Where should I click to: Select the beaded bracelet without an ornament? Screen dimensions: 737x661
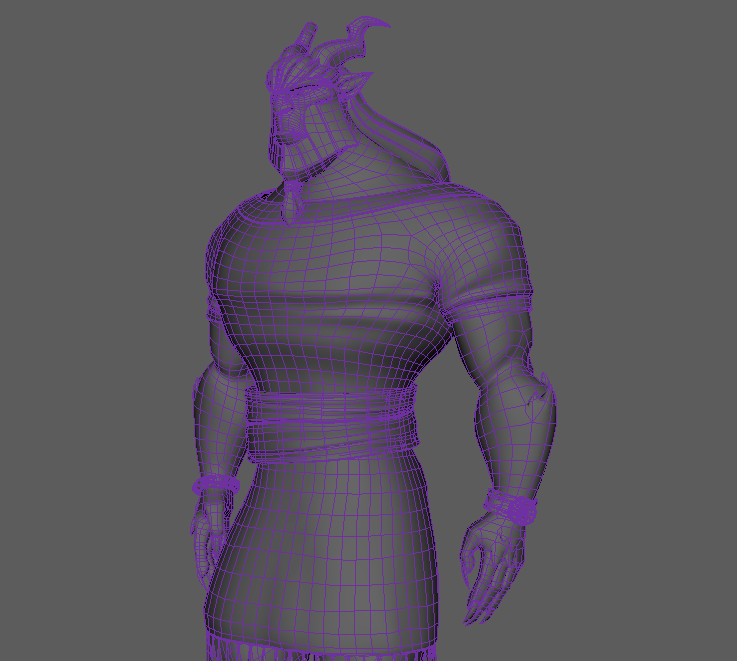pyautogui.click(x=213, y=484)
